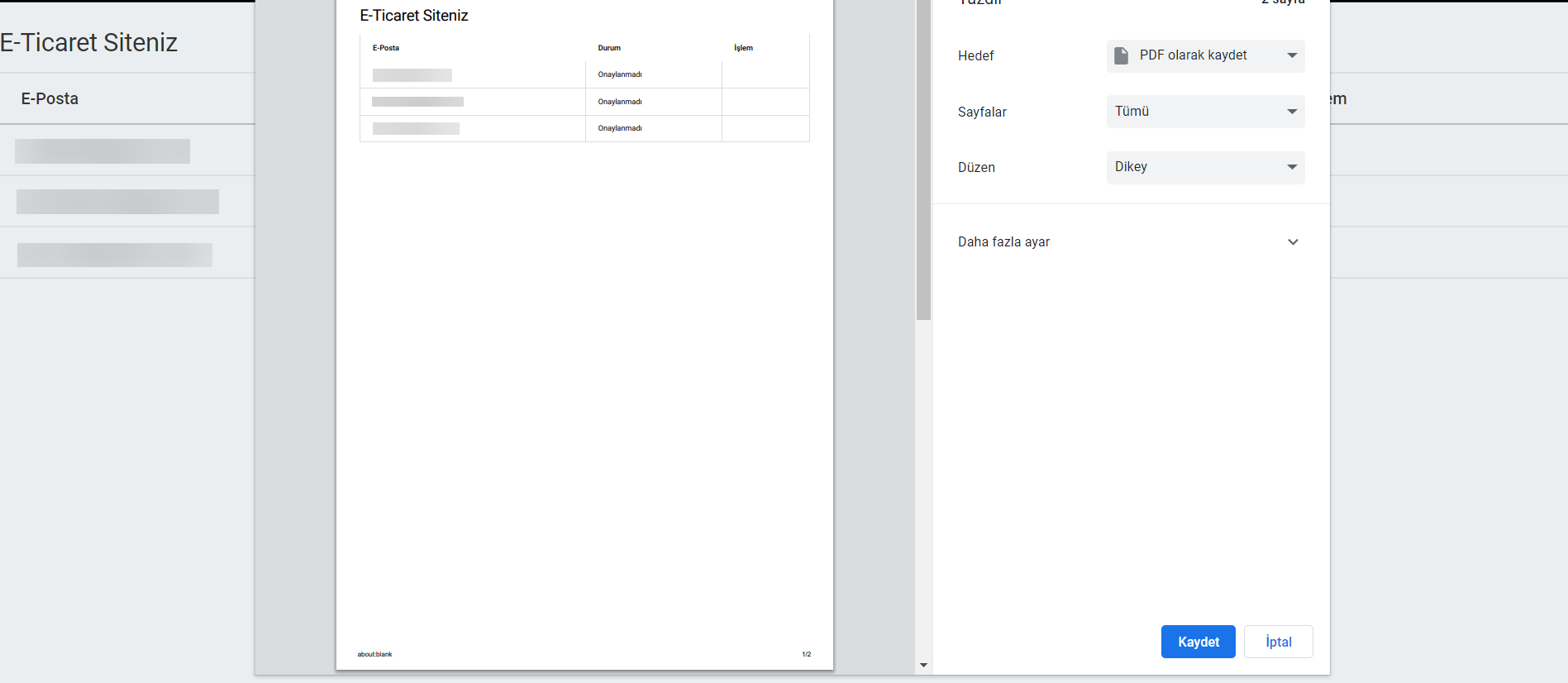The width and height of the screenshot is (1568, 683).
Task: Open the Hedef destination dropdown
Action: 1205,55
